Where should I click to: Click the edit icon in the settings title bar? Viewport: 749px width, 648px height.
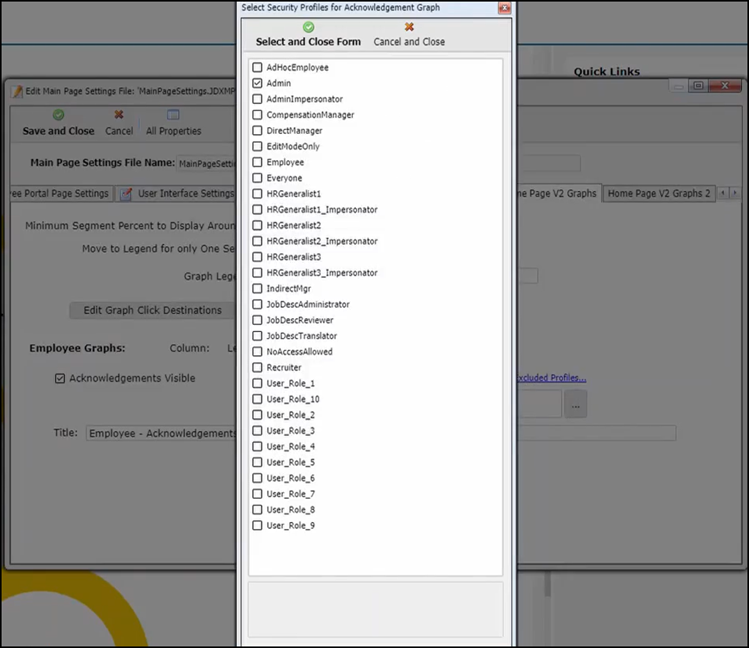tap(17, 91)
